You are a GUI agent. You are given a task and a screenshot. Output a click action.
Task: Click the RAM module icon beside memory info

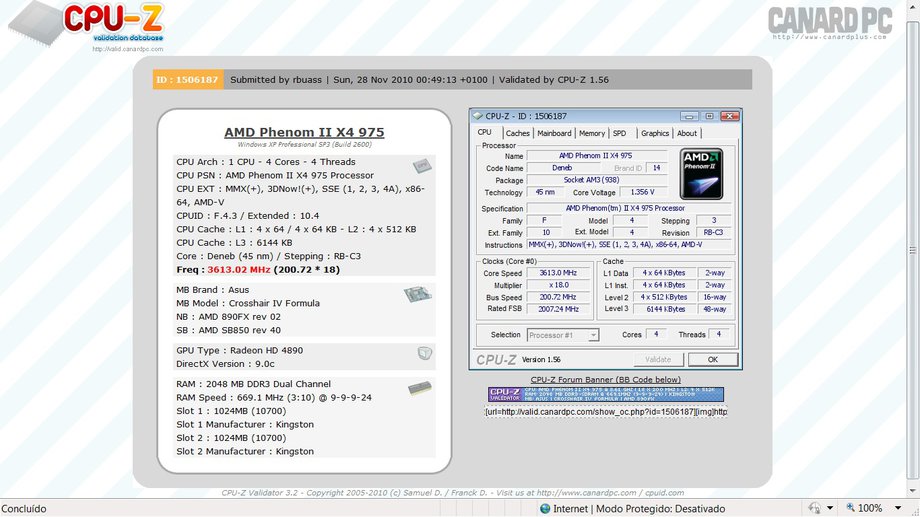tap(419, 387)
